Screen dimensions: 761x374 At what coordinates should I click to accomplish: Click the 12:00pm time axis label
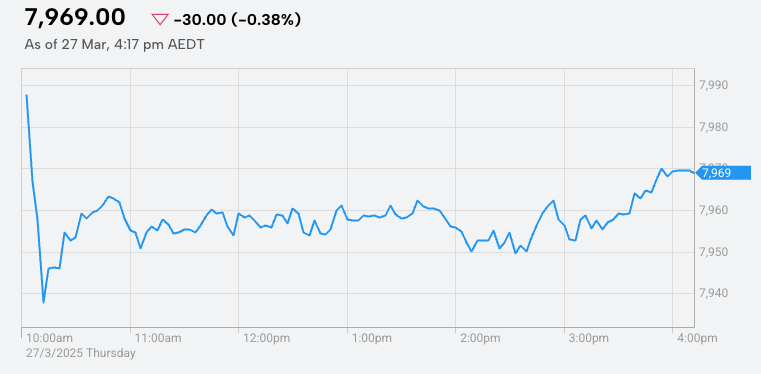266,338
